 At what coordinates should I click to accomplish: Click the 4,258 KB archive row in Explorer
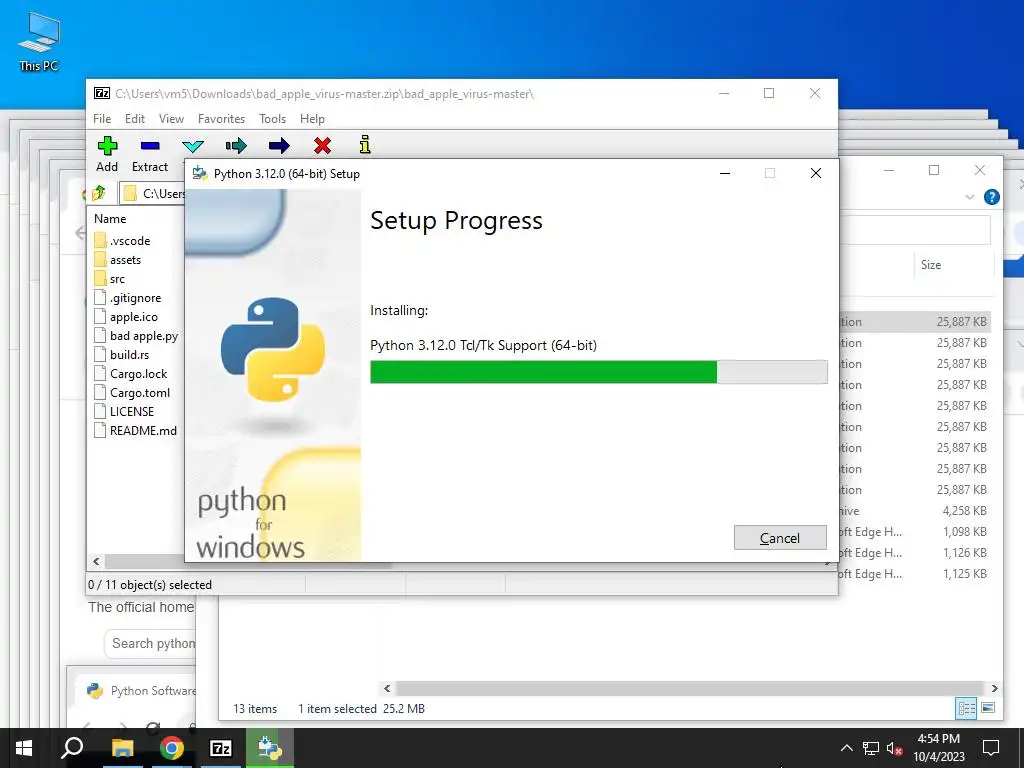click(914, 511)
